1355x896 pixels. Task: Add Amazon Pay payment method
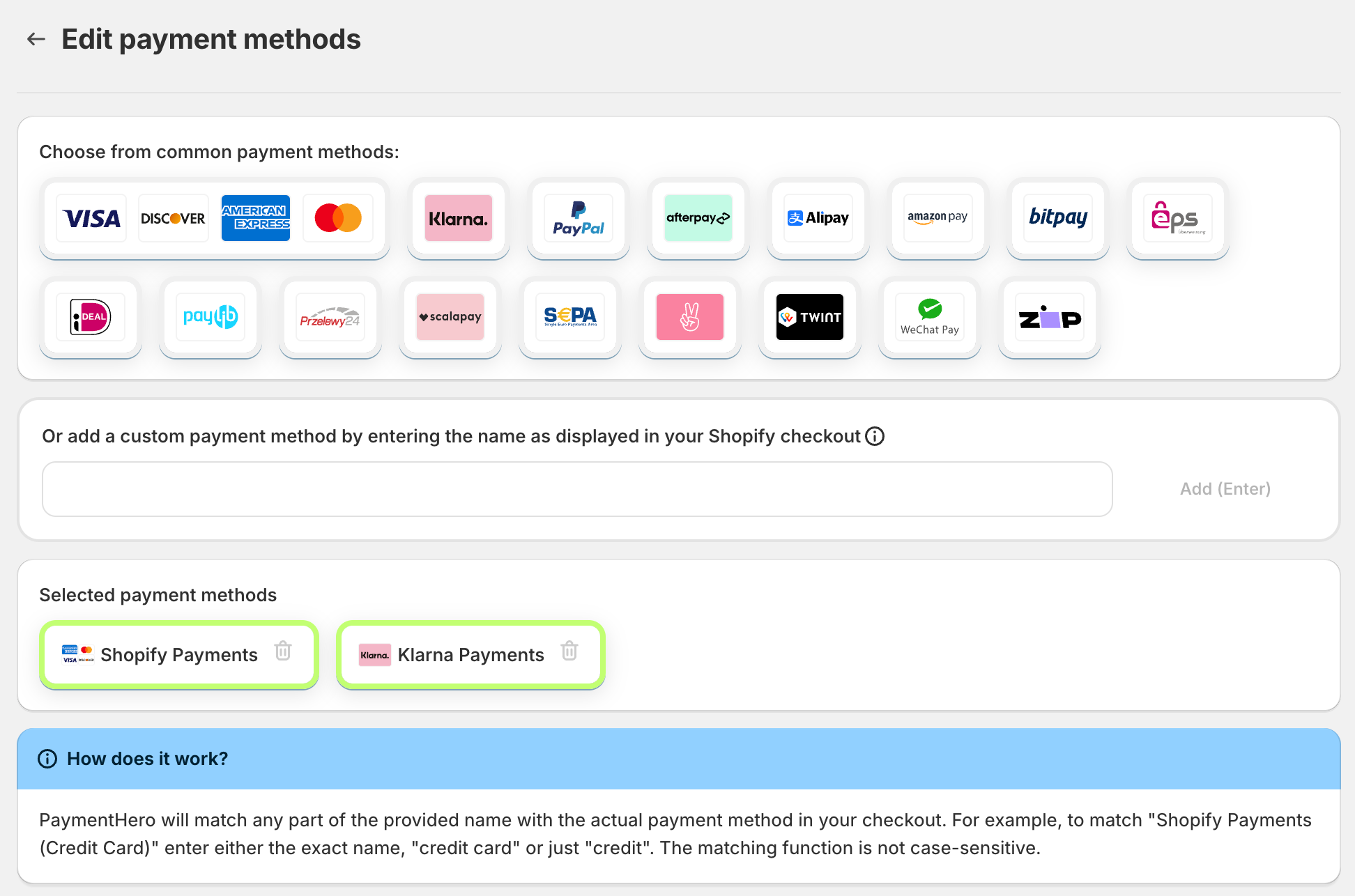(938, 218)
